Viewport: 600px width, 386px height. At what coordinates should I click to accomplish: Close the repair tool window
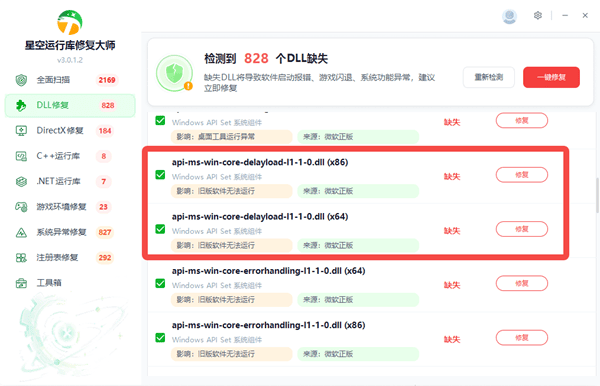click(585, 16)
